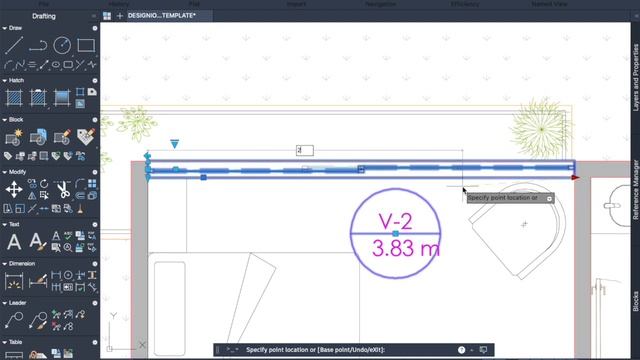Click the Insert Block icon
The image size is (640, 360).
point(38,137)
